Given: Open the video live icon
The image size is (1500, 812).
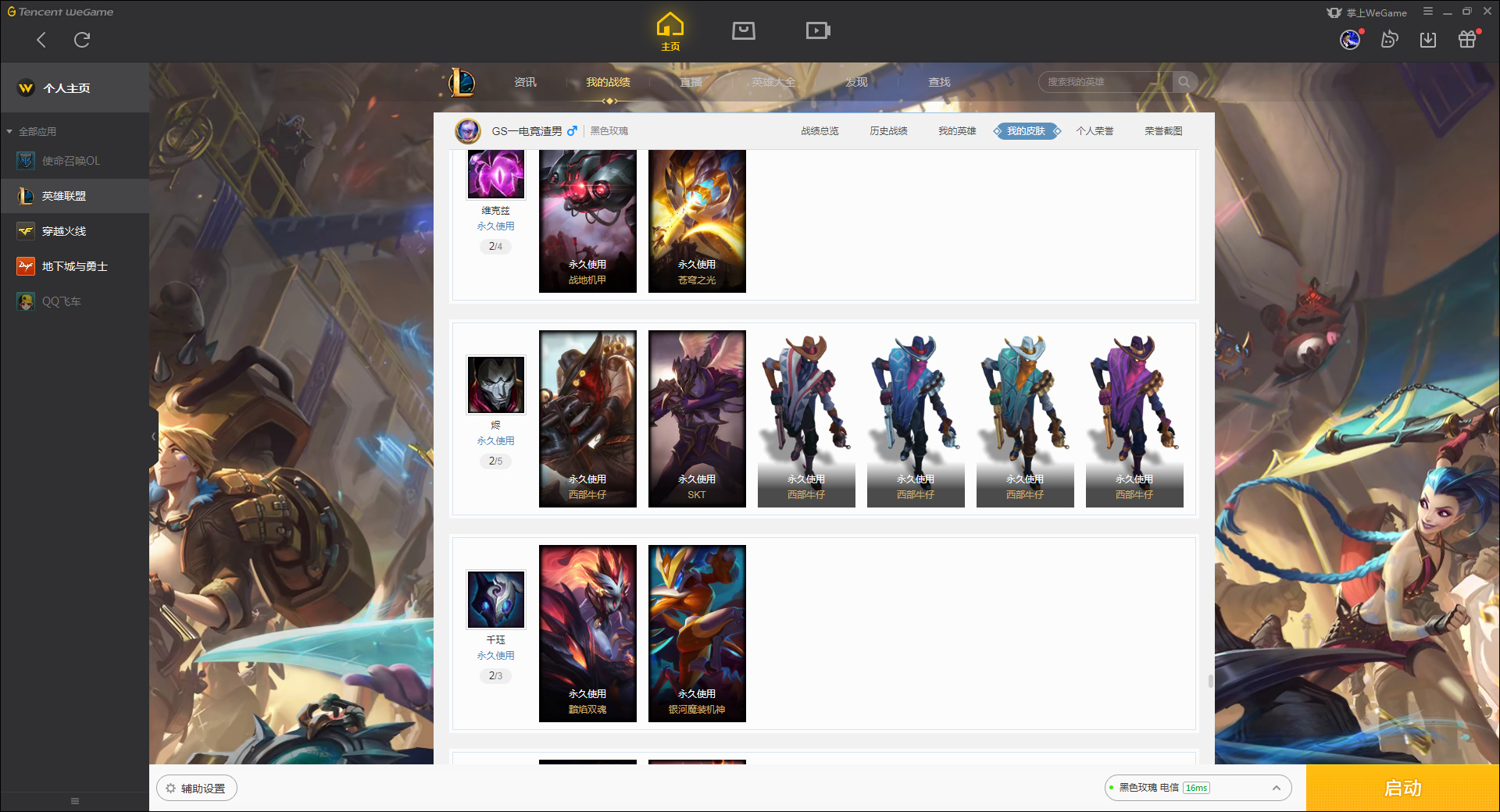Looking at the screenshot, I should point(818,30).
